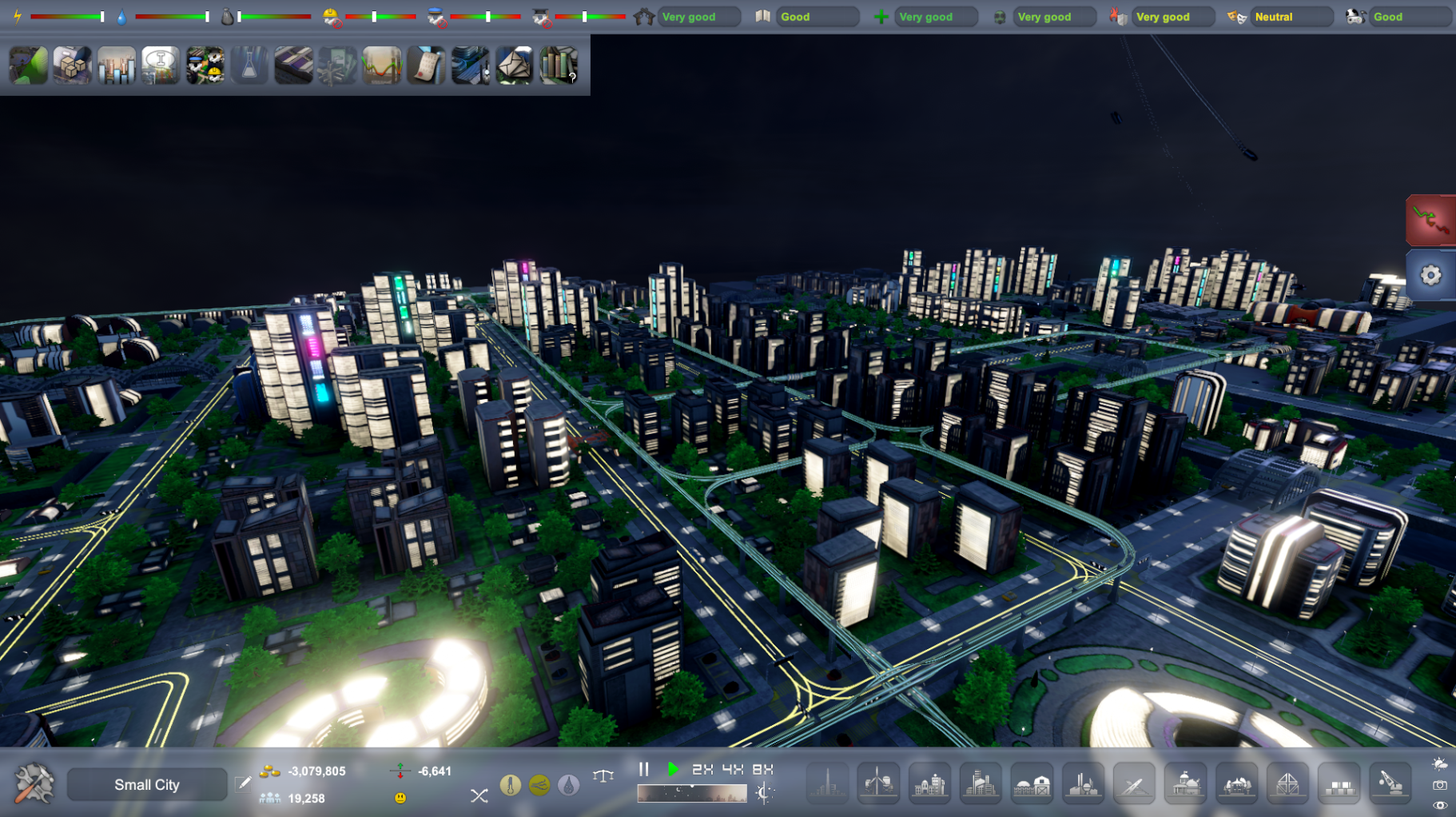The width and height of the screenshot is (1456, 817).
Task: Open the bar chart statistics panel
Action: [117, 65]
